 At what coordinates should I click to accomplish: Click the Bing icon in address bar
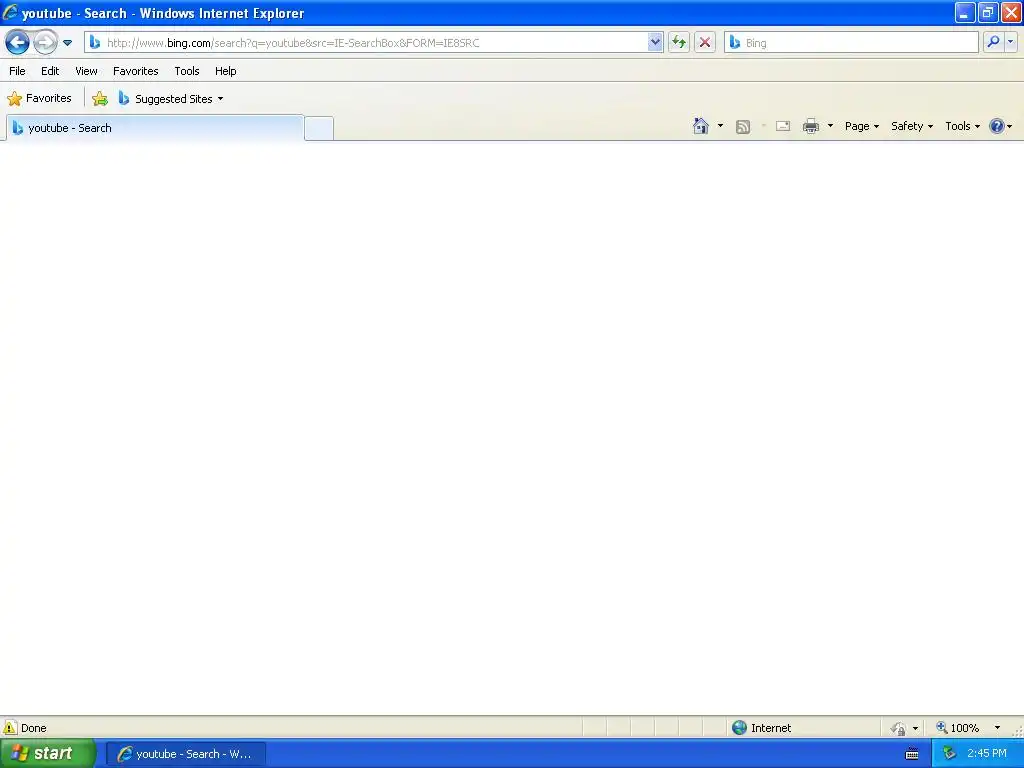point(95,42)
